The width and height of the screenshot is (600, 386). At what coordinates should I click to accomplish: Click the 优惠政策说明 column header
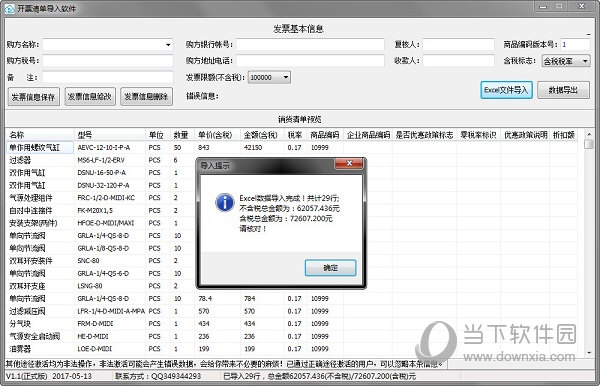(x=525, y=135)
